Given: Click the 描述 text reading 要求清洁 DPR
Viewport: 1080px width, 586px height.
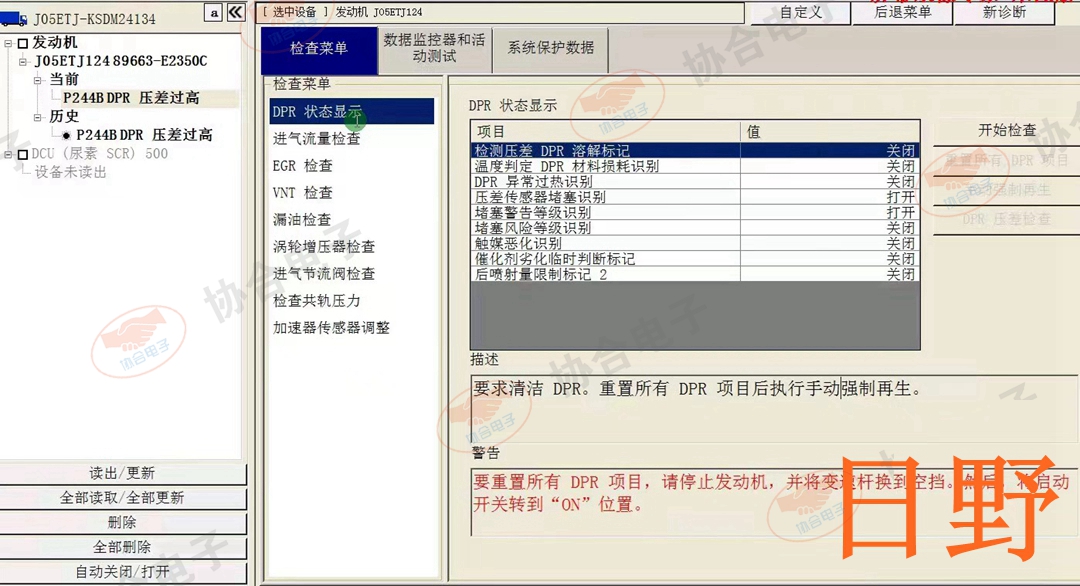Looking at the screenshot, I should [x=697, y=389].
